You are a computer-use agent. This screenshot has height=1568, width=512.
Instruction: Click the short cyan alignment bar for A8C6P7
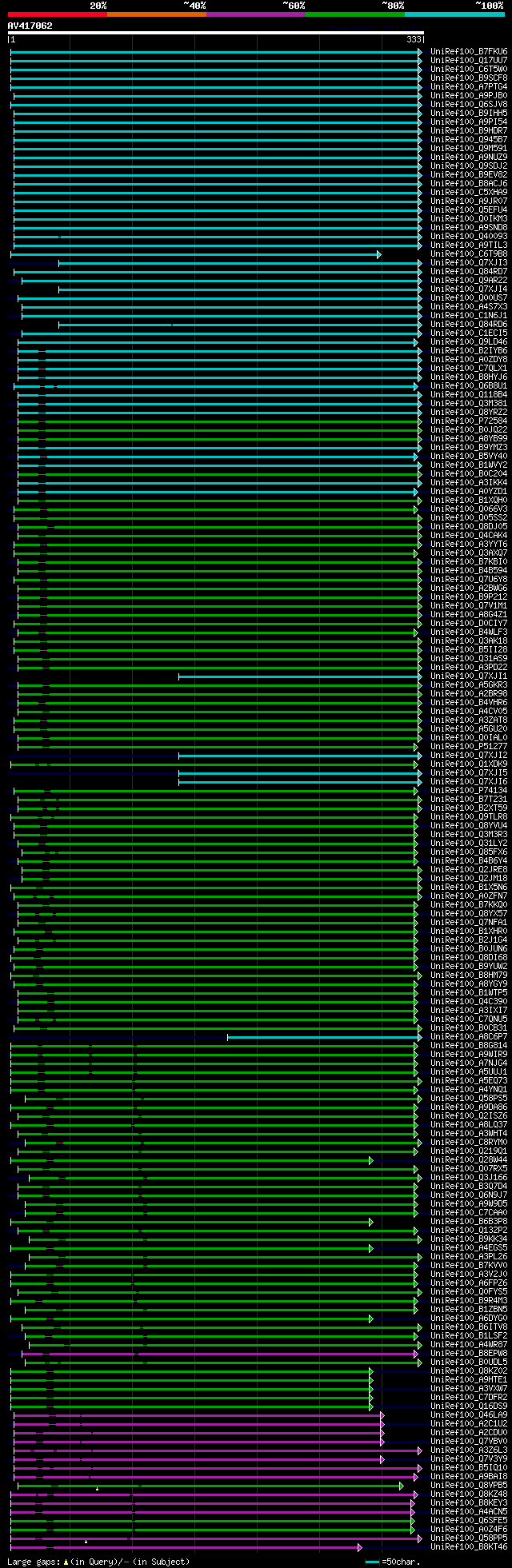tap(324, 1037)
